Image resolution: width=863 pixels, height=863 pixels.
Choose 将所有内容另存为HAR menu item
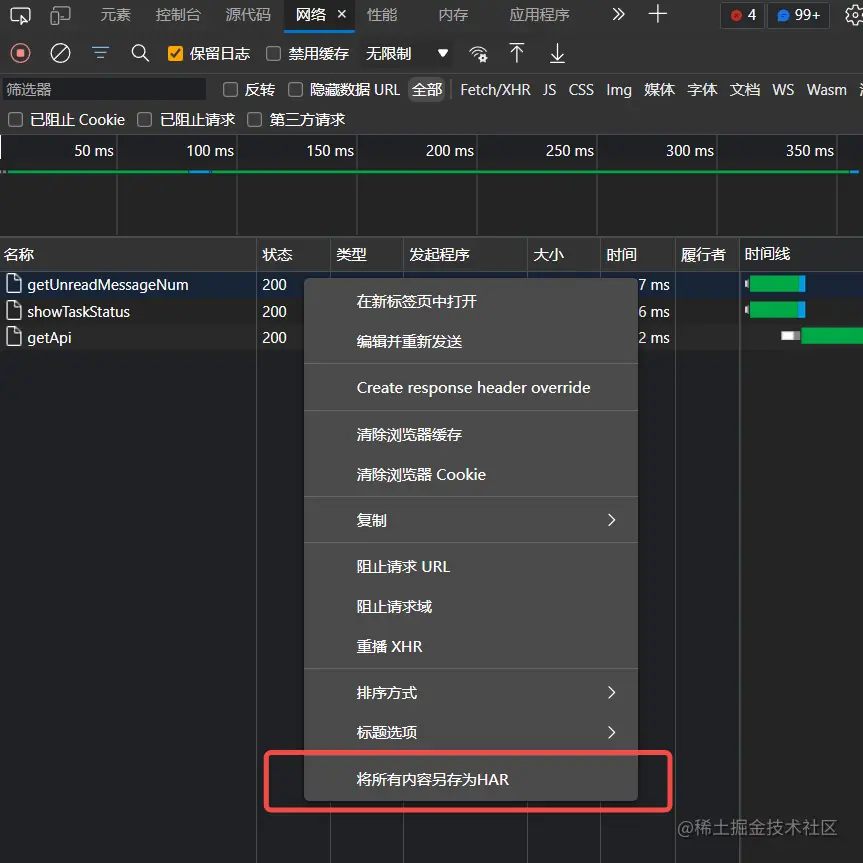coord(471,779)
